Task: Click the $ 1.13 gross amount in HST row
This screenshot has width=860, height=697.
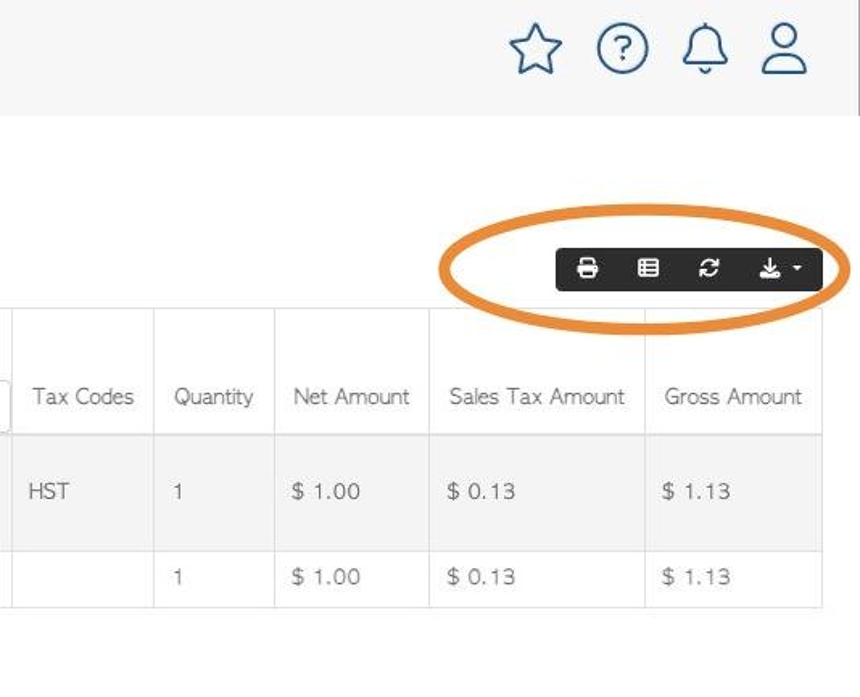Action: click(x=696, y=491)
